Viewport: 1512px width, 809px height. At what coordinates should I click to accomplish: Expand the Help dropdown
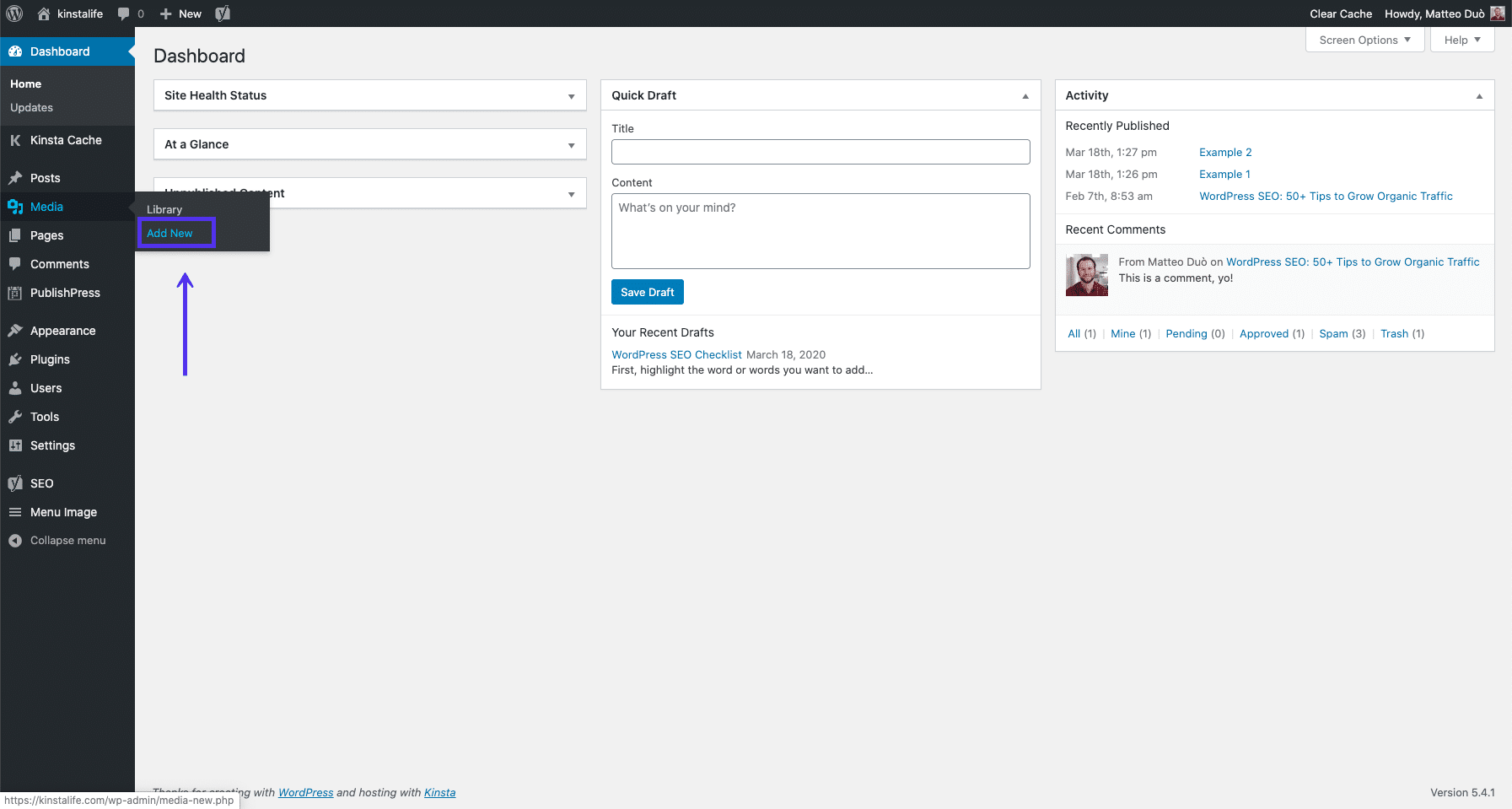point(1461,40)
